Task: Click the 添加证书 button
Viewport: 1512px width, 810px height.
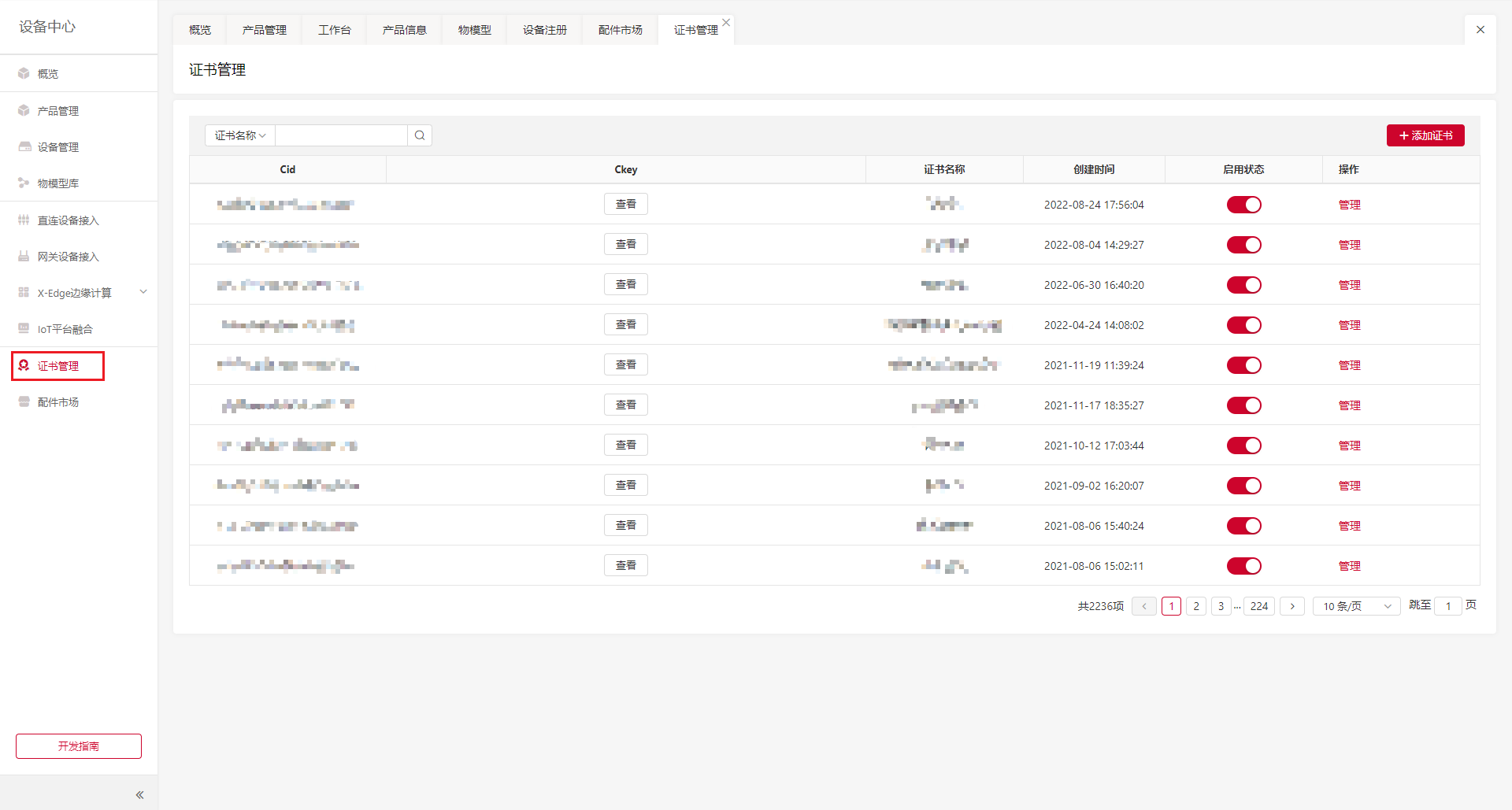Action: (x=1425, y=135)
